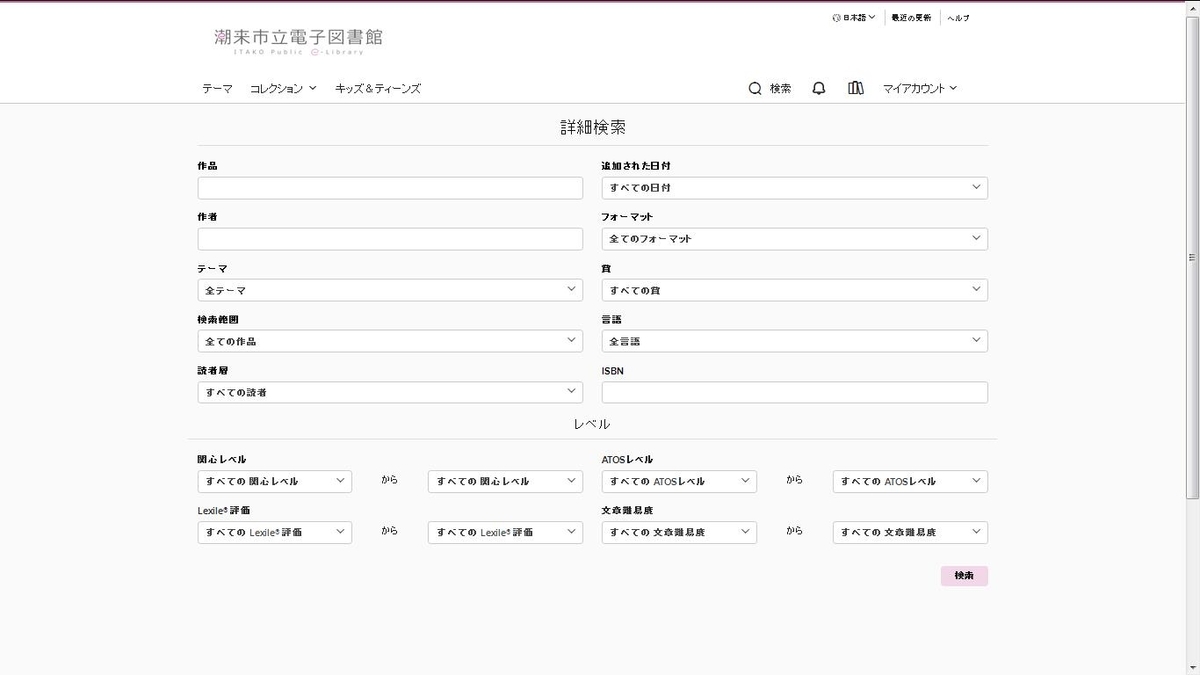Open the notifications bell icon

(819, 88)
